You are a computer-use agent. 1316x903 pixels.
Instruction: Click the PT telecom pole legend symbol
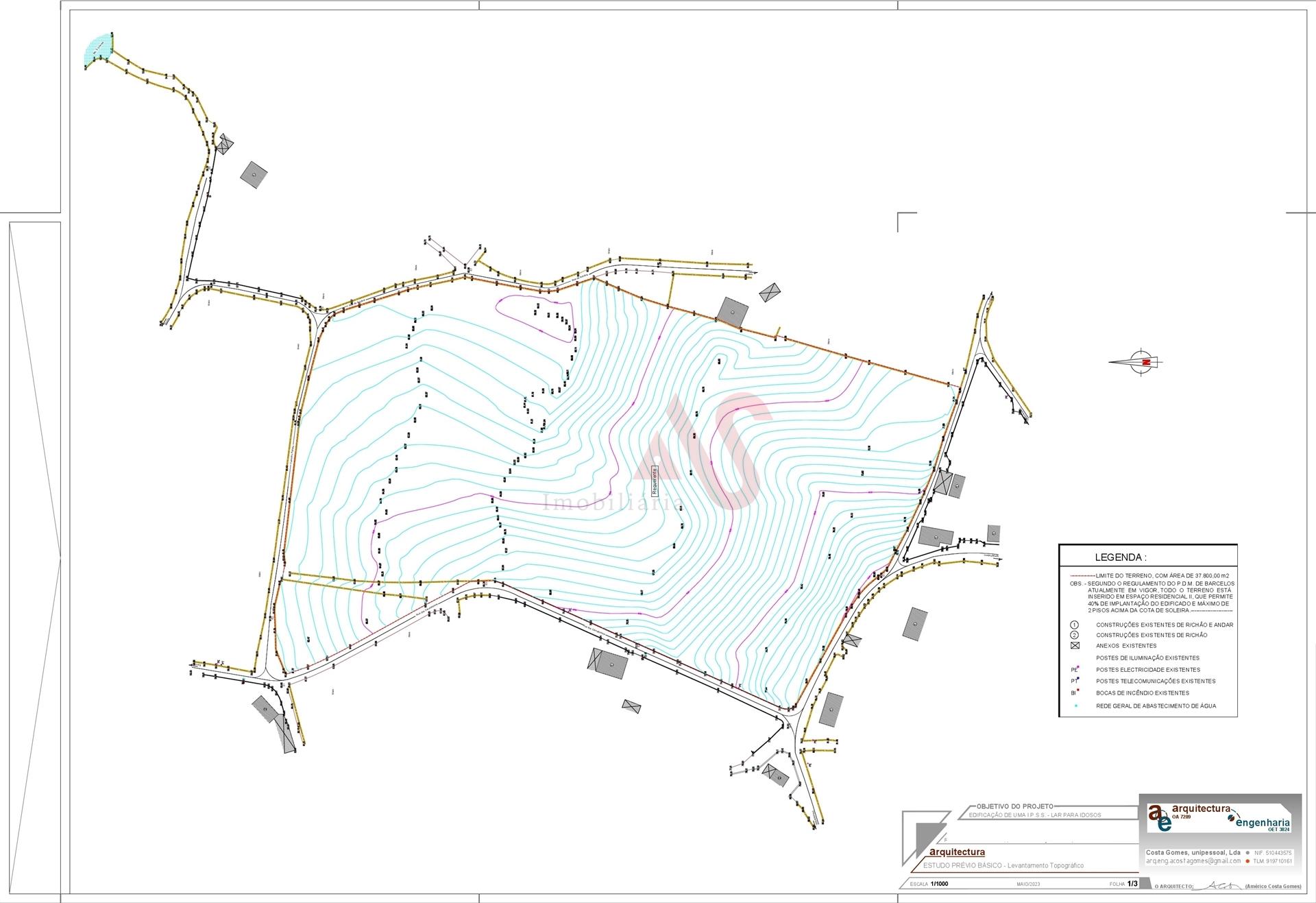(1075, 680)
